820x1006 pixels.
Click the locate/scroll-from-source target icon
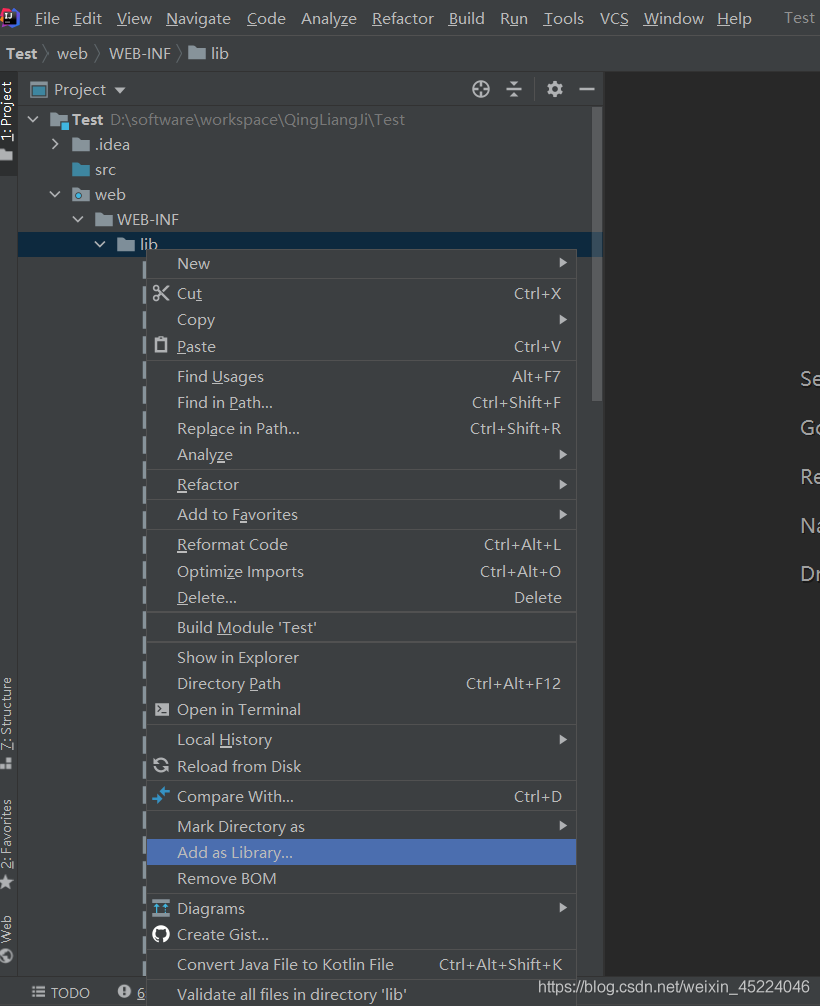481,89
